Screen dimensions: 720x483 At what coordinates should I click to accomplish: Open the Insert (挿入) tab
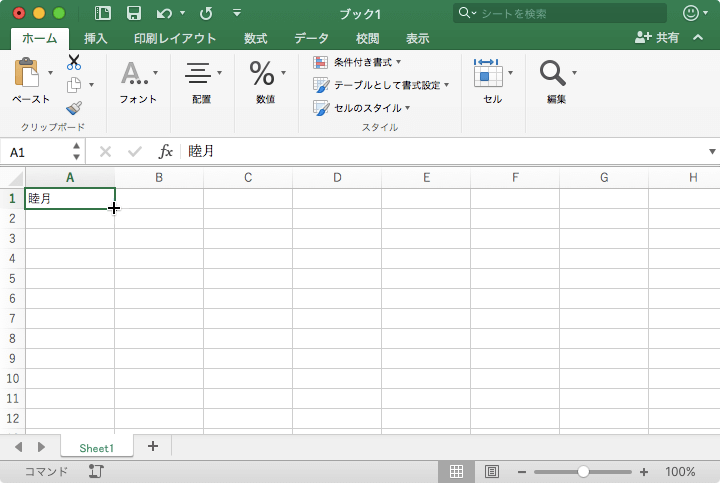[x=96, y=38]
